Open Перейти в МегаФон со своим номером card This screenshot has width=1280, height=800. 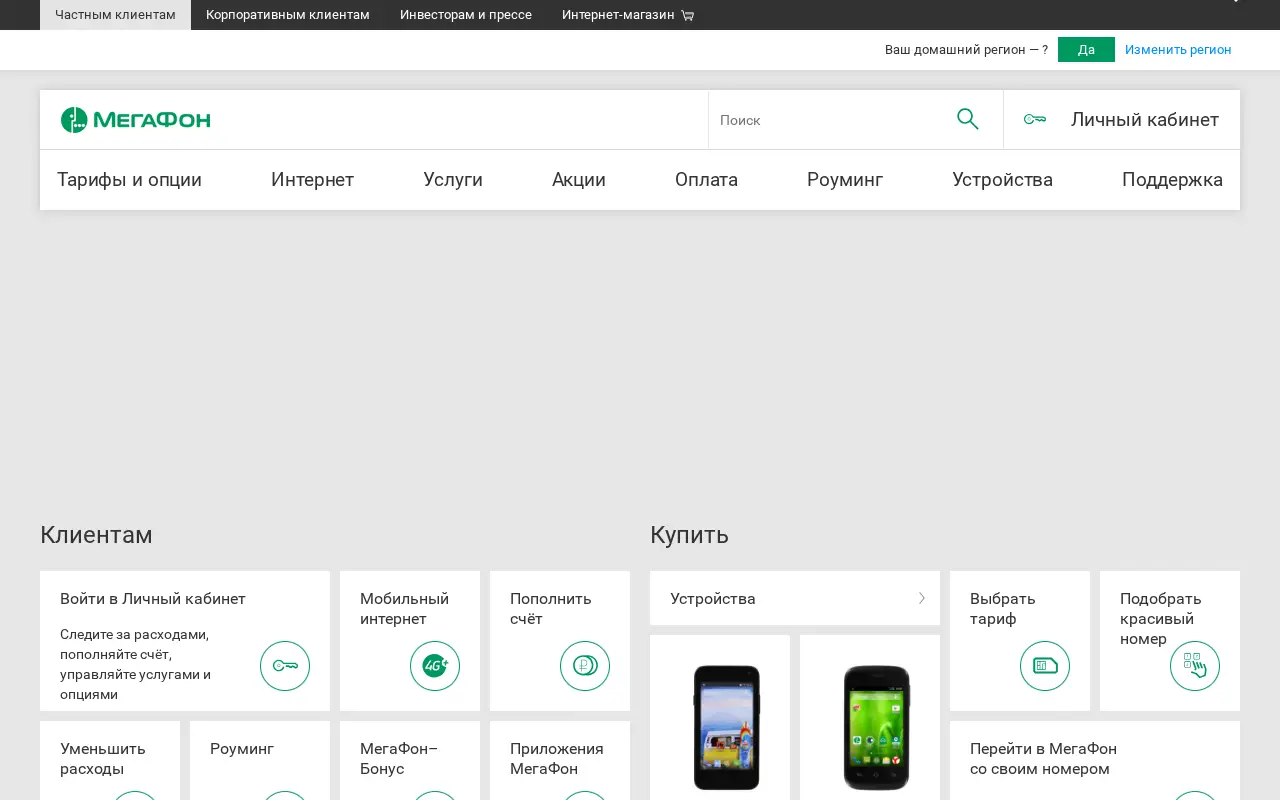click(x=1095, y=760)
